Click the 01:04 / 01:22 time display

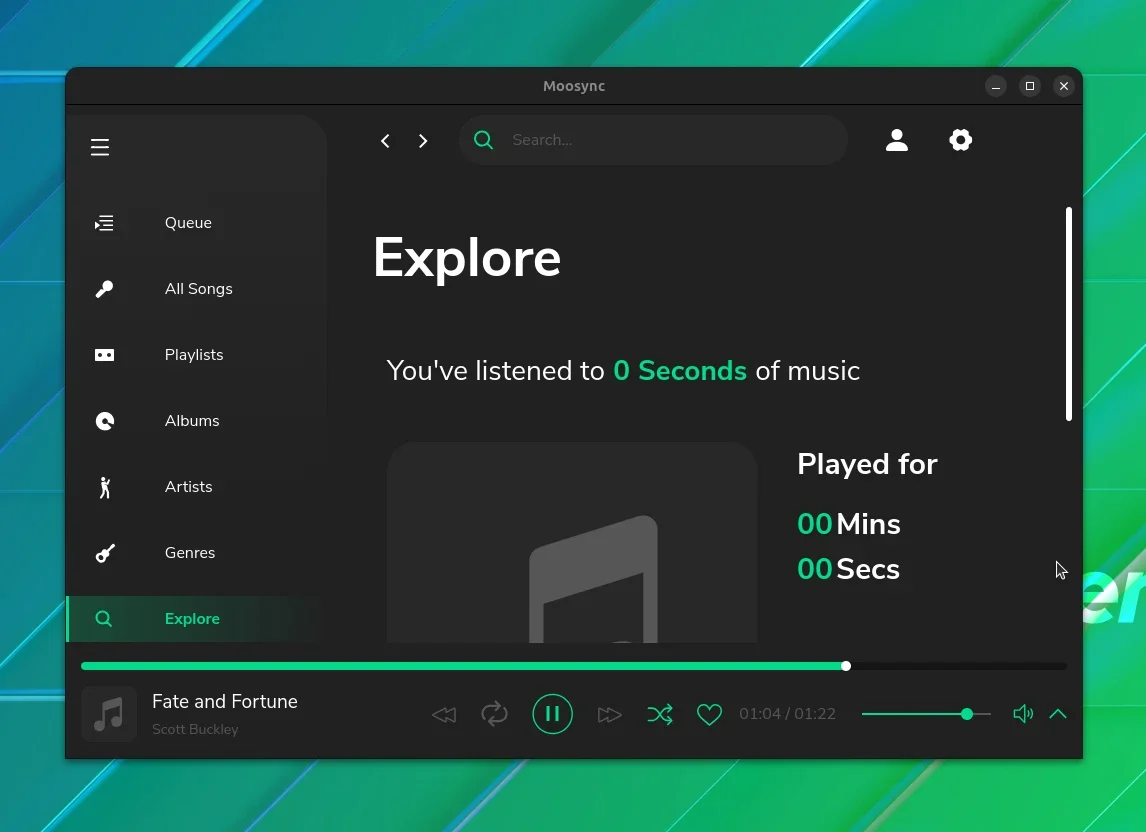pyautogui.click(x=787, y=714)
